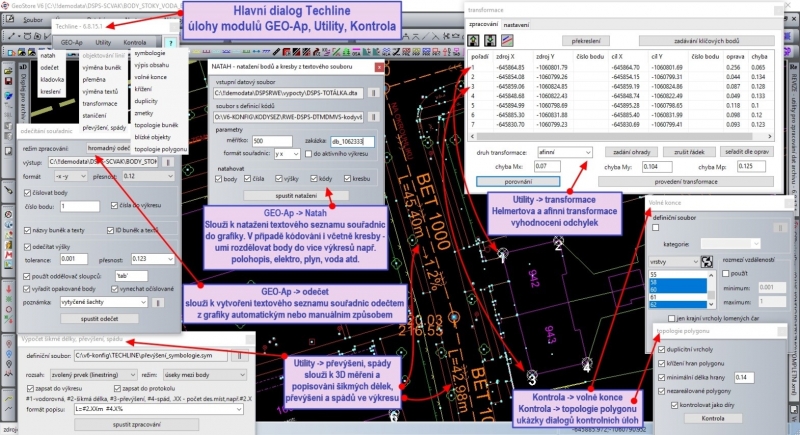Click the diagonal lines icon in transformace
The height and width of the screenshot is (435, 800).
tap(507, 40)
